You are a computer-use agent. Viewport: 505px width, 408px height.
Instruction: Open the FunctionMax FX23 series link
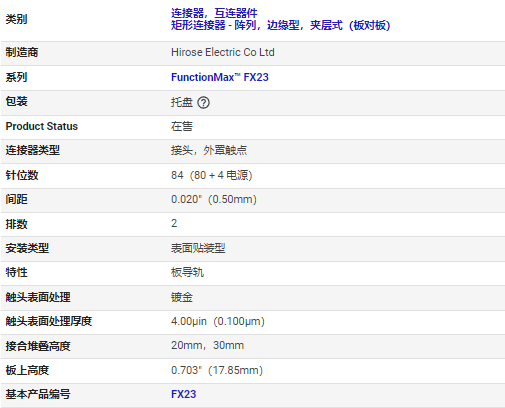tap(220, 77)
